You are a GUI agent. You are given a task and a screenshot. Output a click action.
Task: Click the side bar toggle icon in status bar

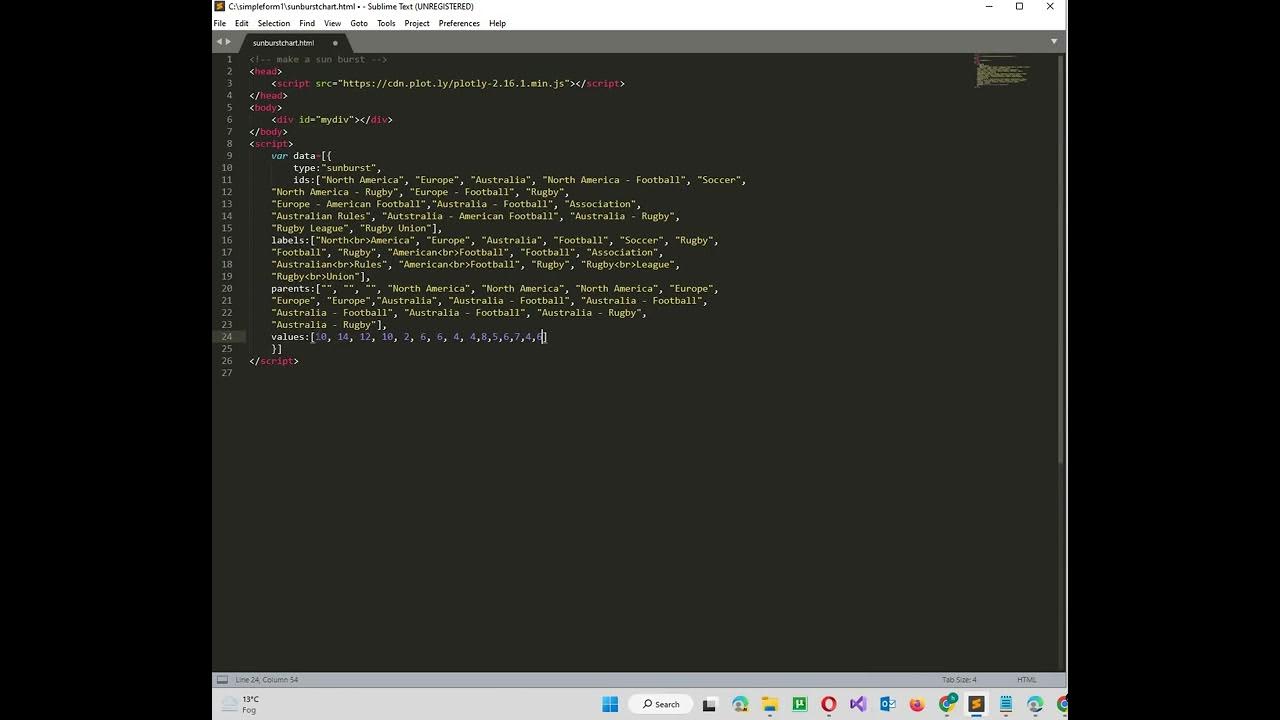point(222,680)
